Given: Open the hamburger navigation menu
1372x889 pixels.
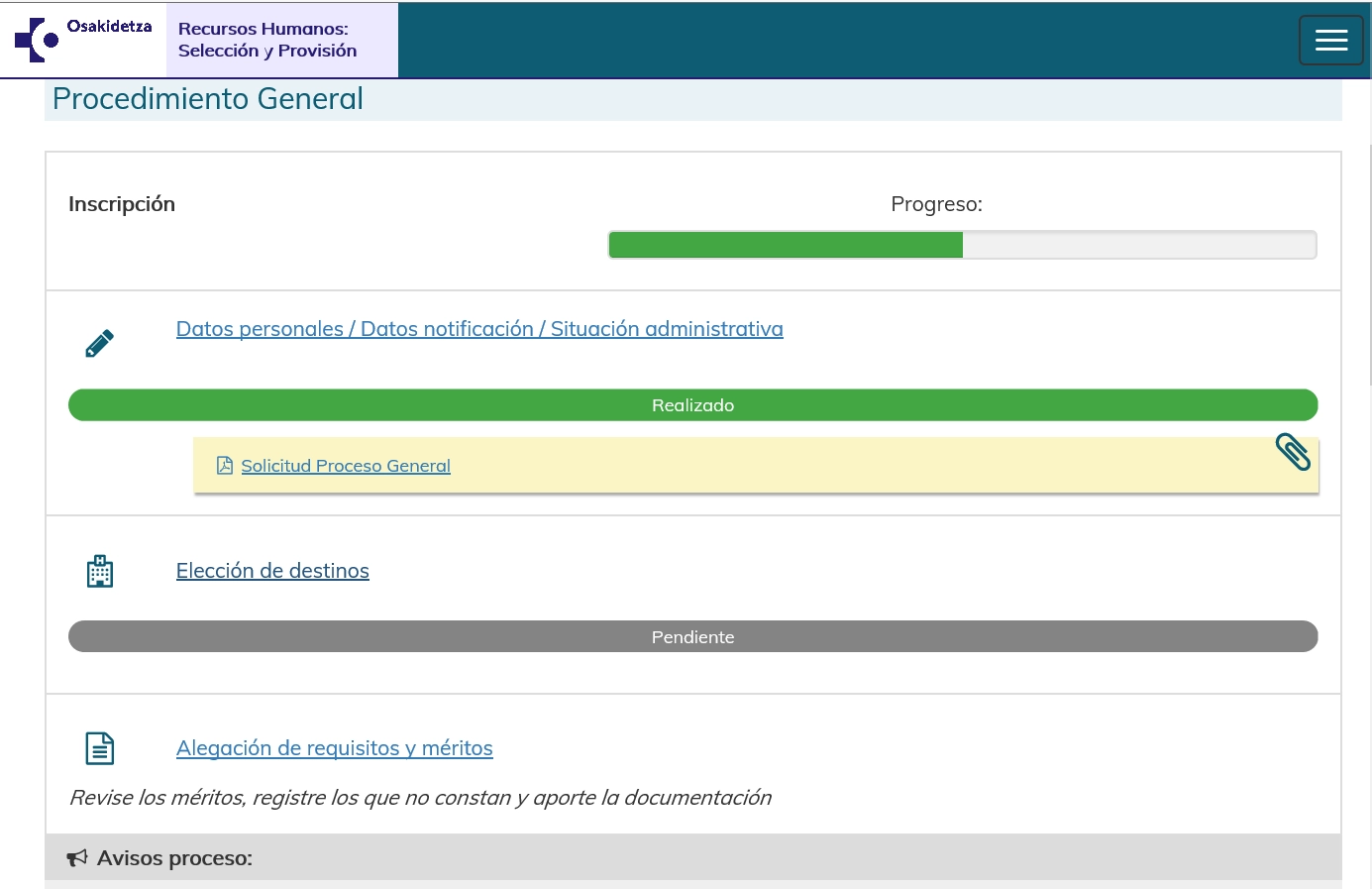Looking at the screenshot, I should pyautogui.click(x=1330, y=40).
